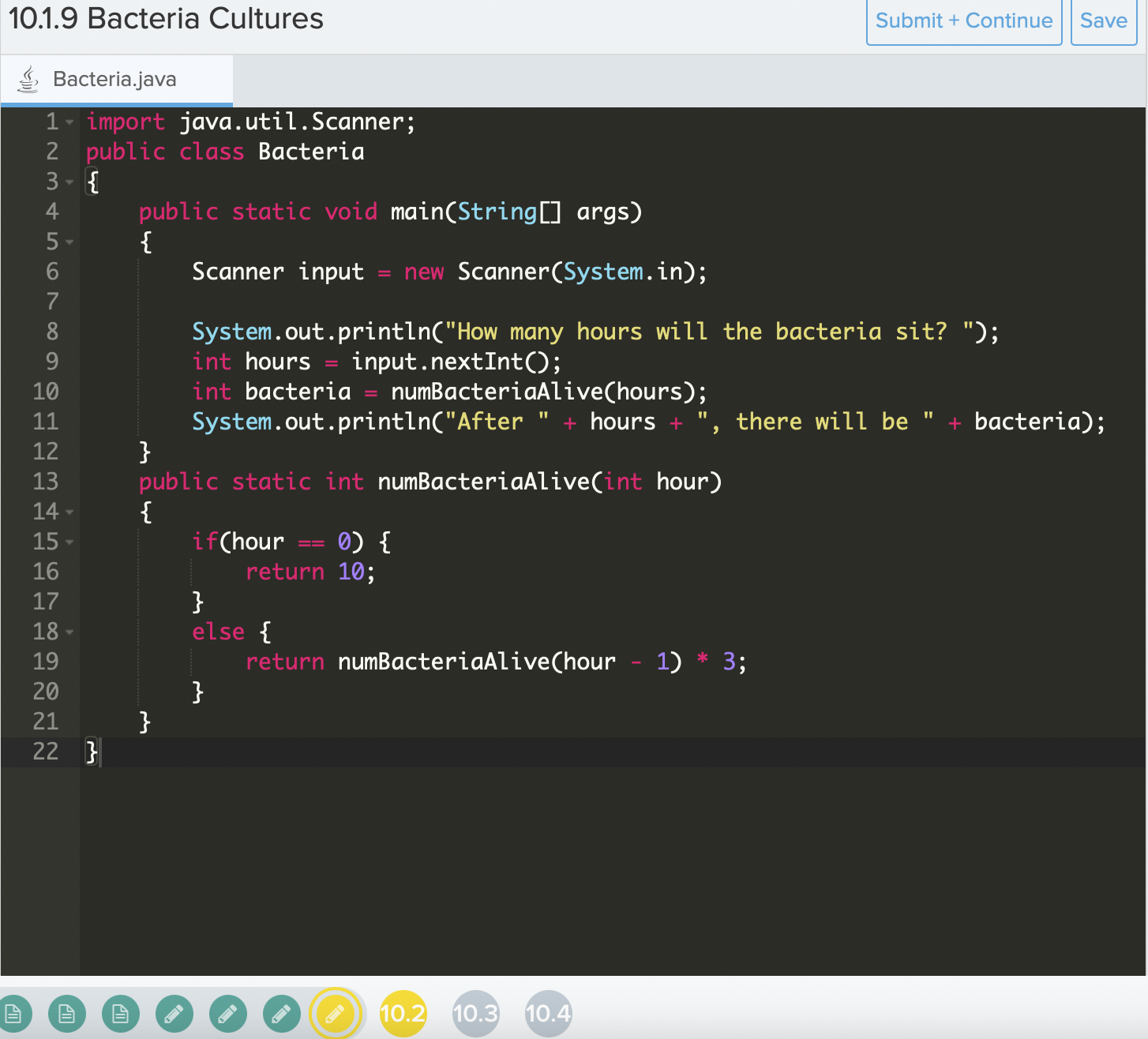Click the "10.1.9 Bacteria Cultures" title
Viewport: 1148px width, 1039px height.
coord(166,18)
